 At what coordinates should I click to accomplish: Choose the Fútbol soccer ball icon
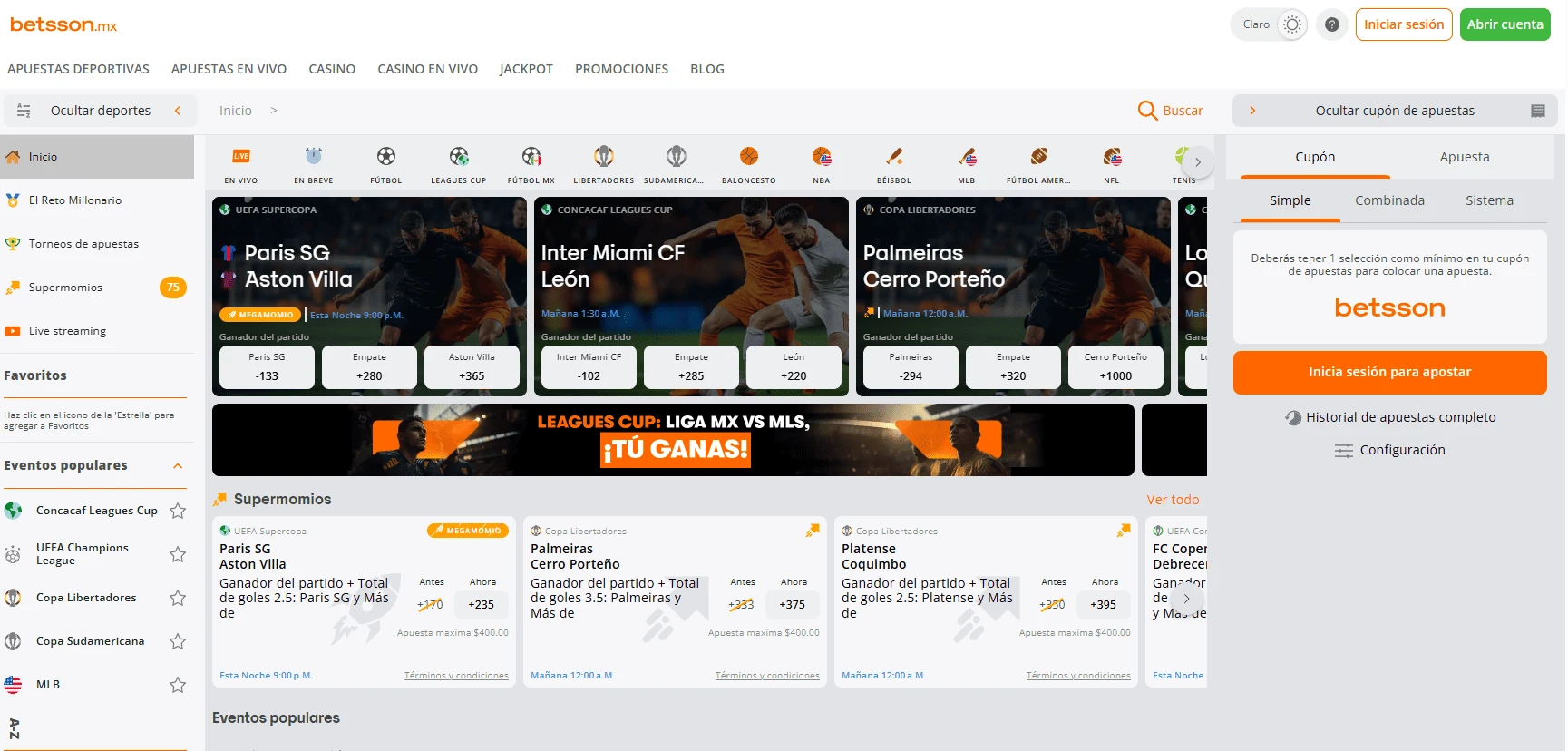point(386,157)
